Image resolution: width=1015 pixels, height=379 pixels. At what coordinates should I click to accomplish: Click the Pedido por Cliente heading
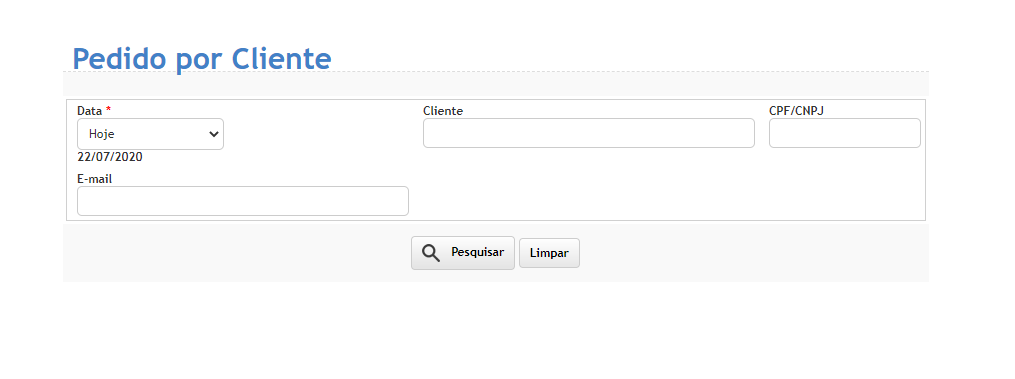202,58
